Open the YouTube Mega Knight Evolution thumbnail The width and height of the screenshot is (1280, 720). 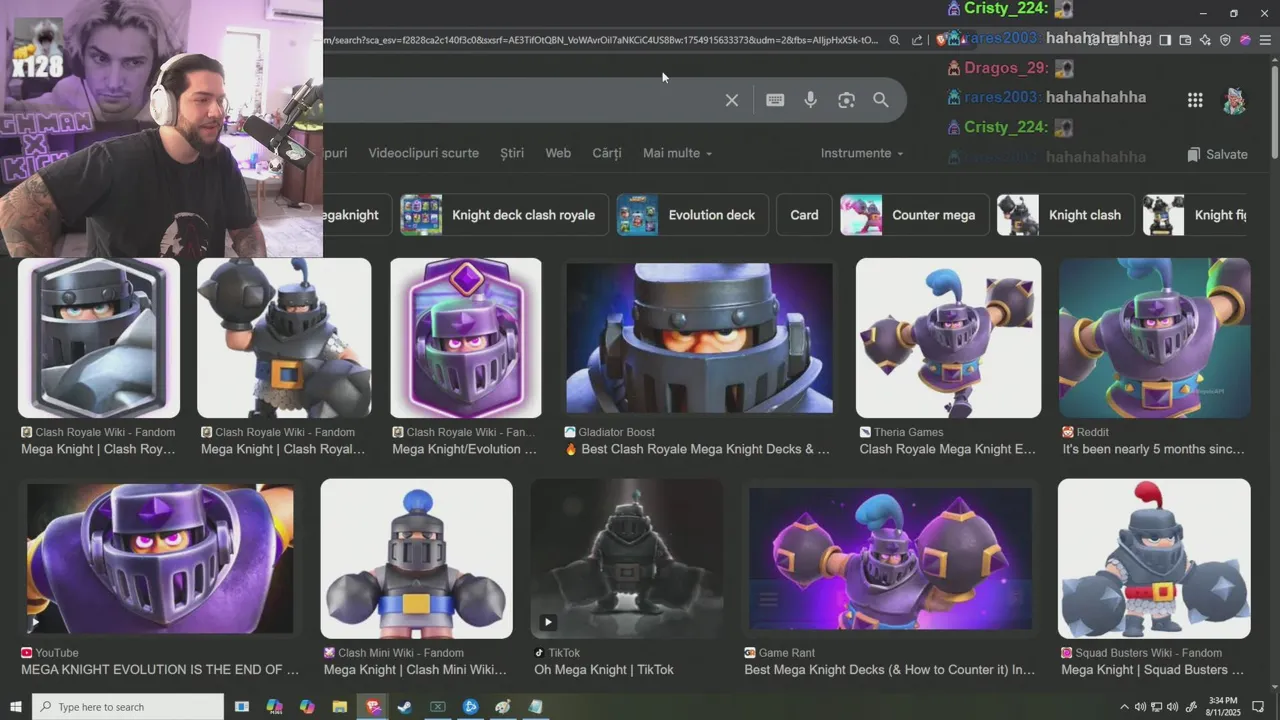[x=160, y=559]
